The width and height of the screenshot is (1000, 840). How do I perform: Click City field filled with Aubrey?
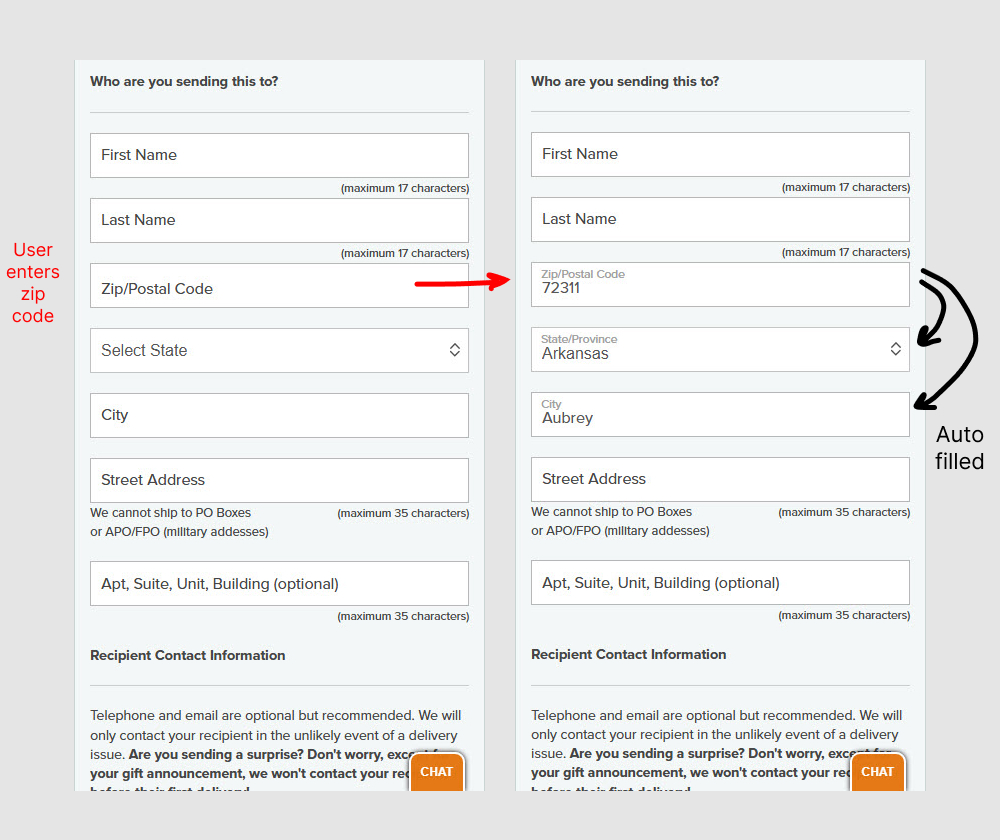point(720,414)
